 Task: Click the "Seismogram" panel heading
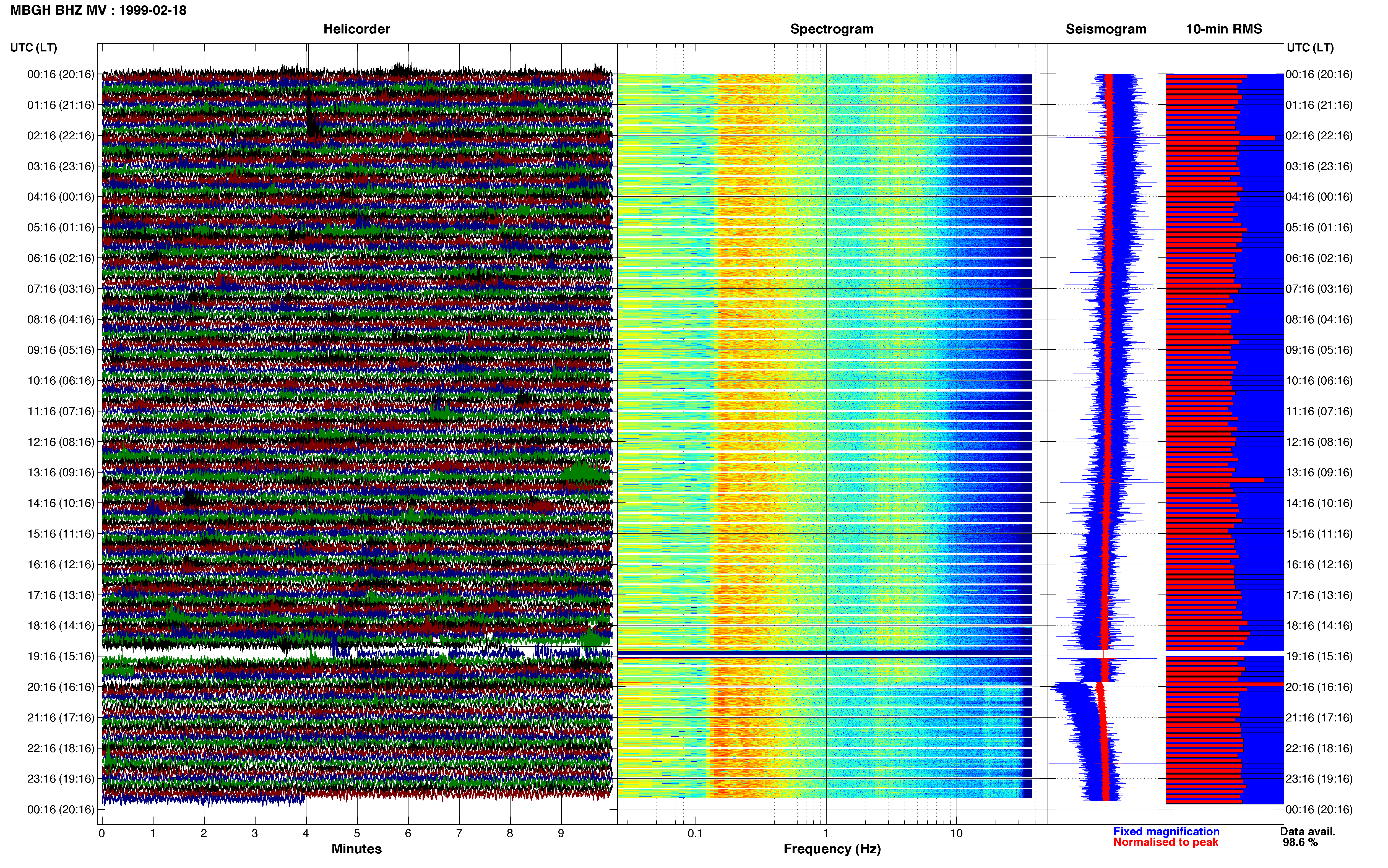click(x=1106, y=29)
